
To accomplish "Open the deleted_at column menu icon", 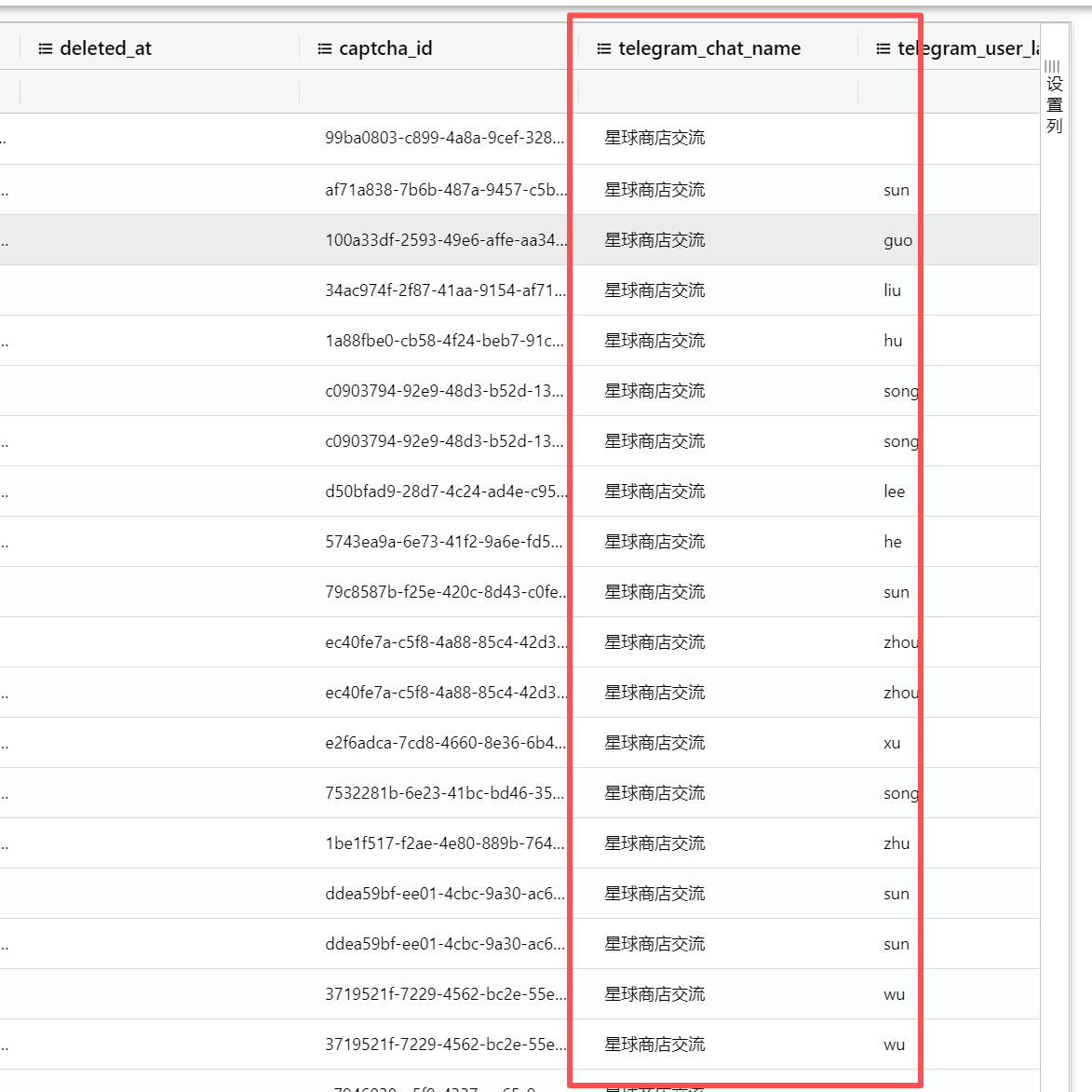I will [x=46, y=48].
